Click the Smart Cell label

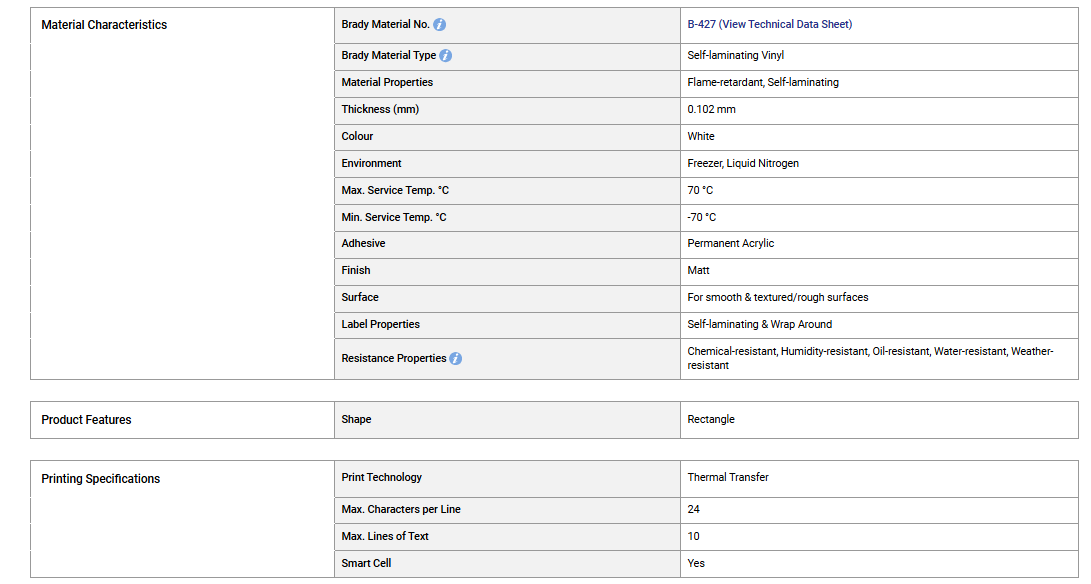(366, 564)
